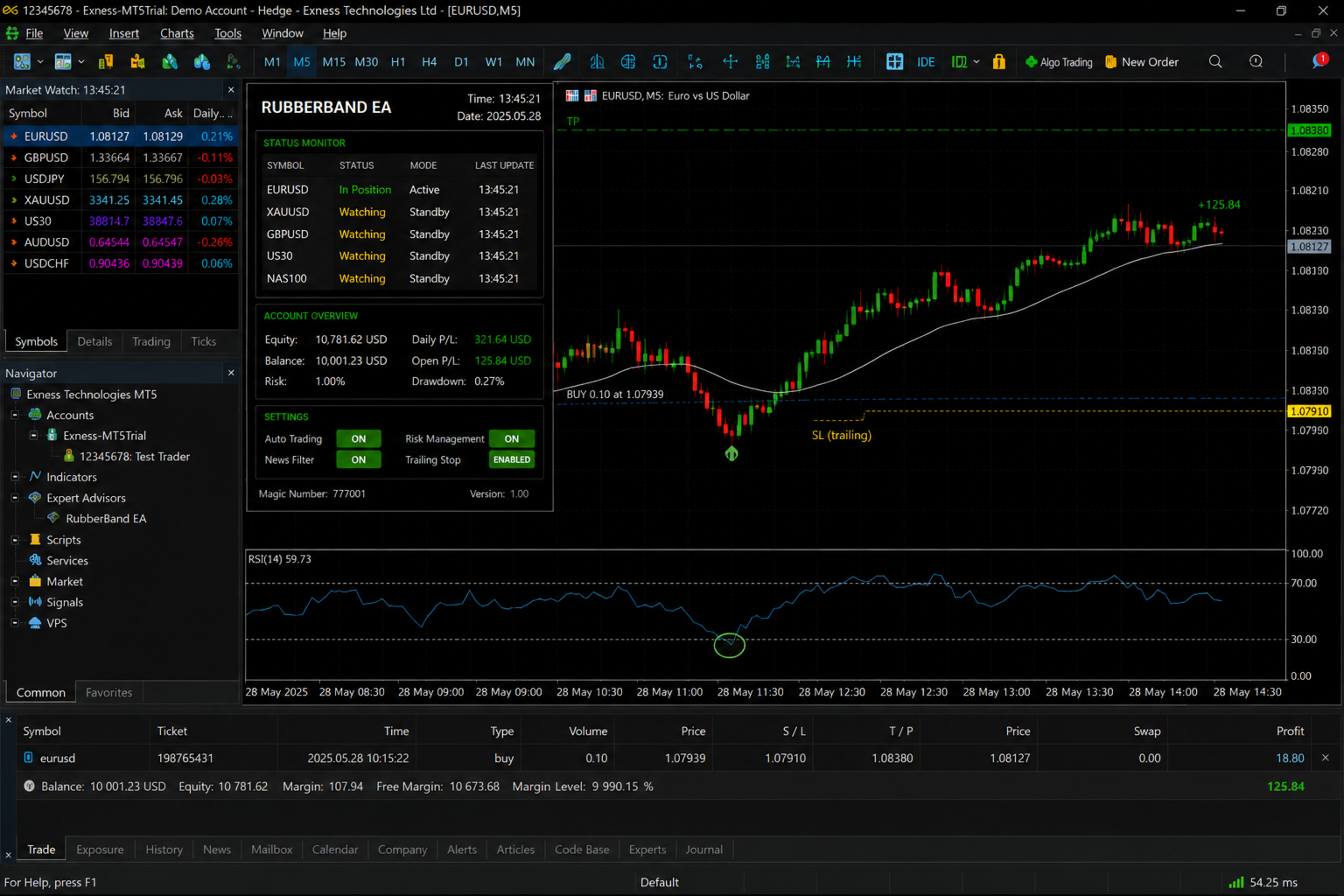
Task: Switch to Market Watch Details tab
Action: pyautogui.click(x=94, y=341)
